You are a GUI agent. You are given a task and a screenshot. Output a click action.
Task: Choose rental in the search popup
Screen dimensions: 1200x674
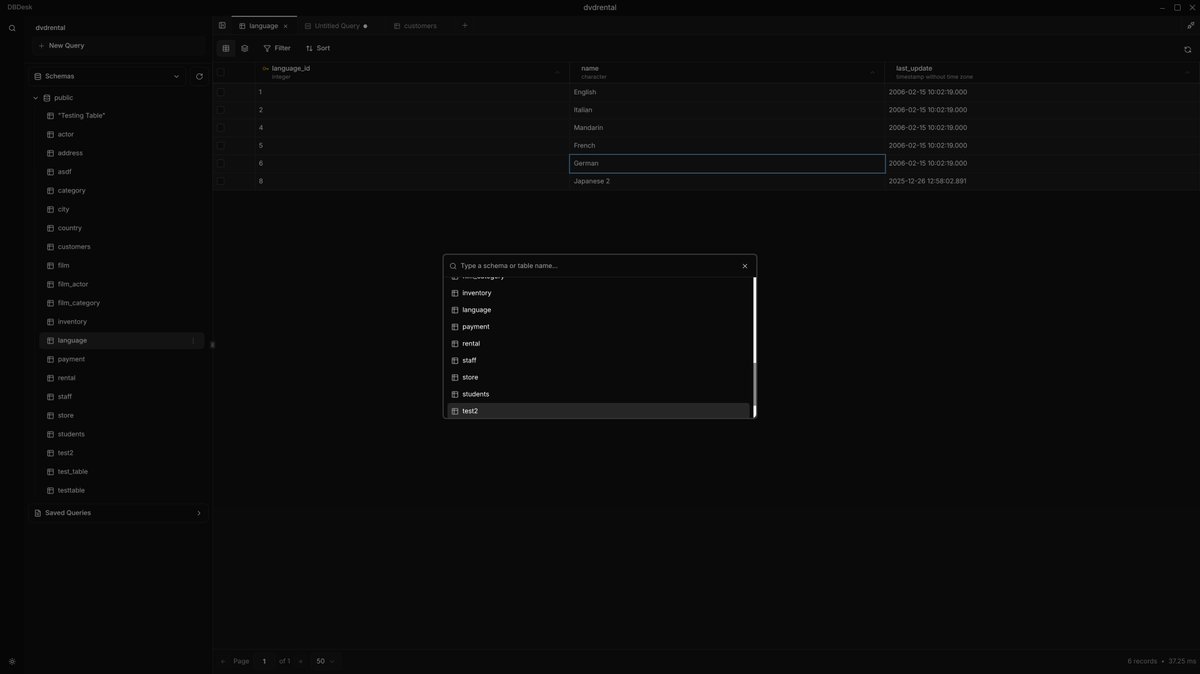598,344
